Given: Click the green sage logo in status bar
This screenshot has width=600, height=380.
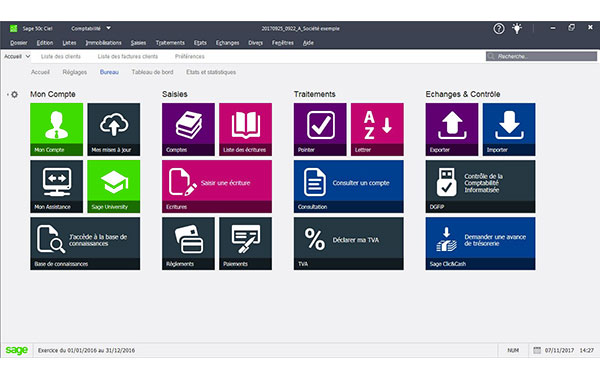Looking at the screenshot, I should coord(16,350).
